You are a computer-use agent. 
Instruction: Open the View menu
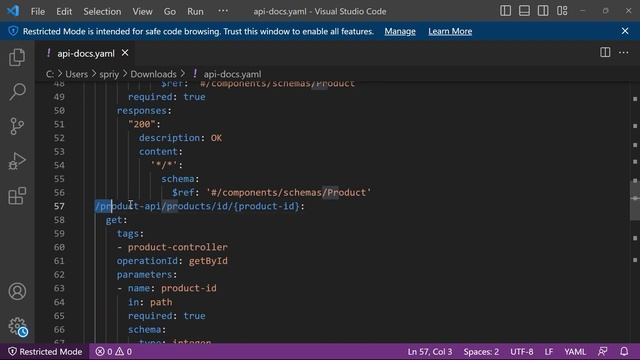[142, 11]
